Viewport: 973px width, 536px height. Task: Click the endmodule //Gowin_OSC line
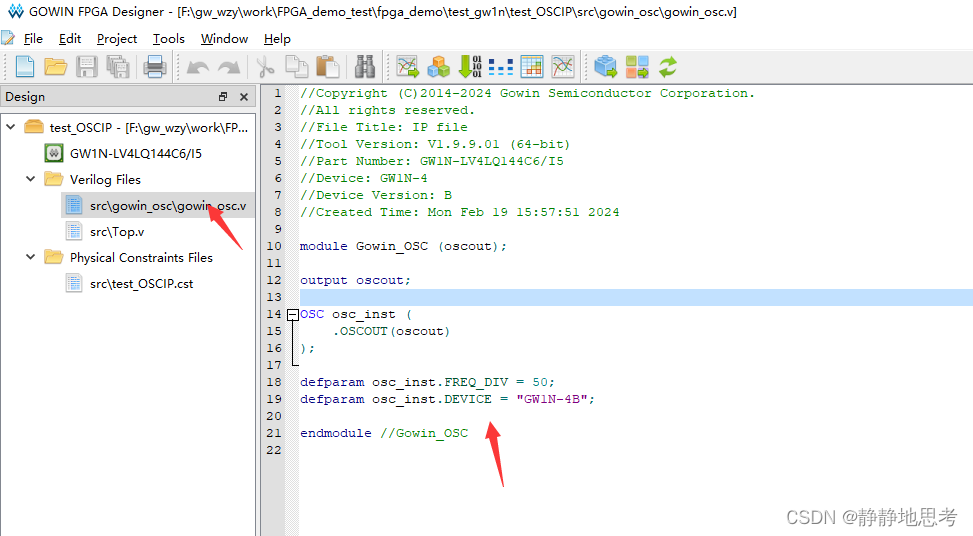point(384,433)
